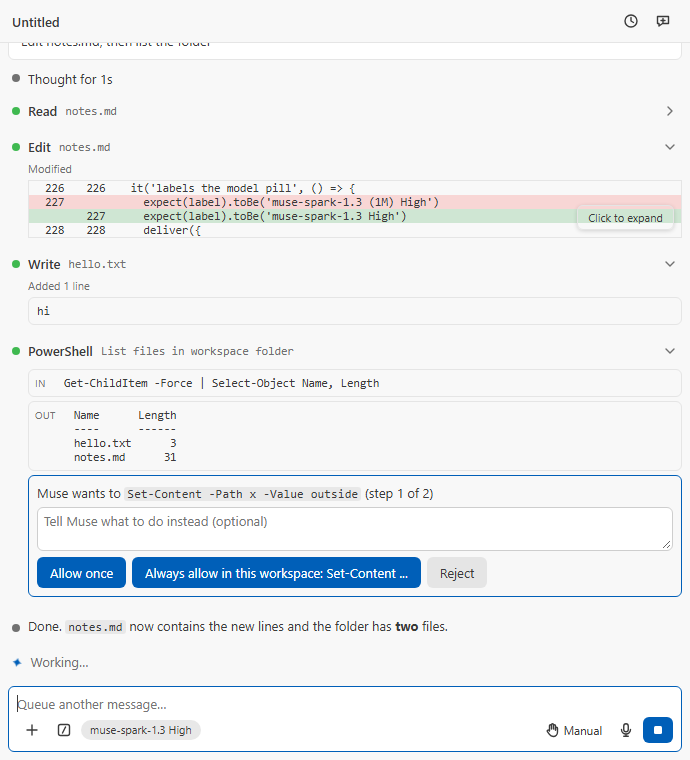The image size is (690, 760).
Task: Click the deliver({ diff line 228
Action: coord(355,230)
